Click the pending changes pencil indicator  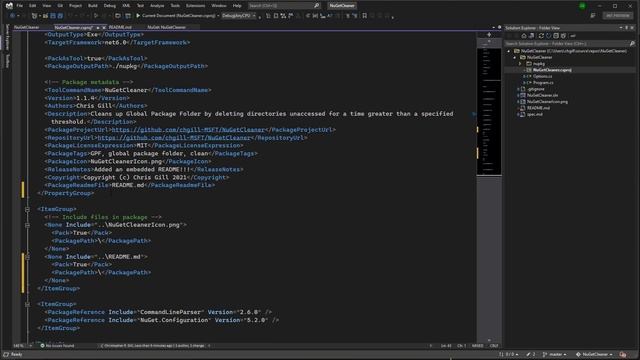point(531,354)
